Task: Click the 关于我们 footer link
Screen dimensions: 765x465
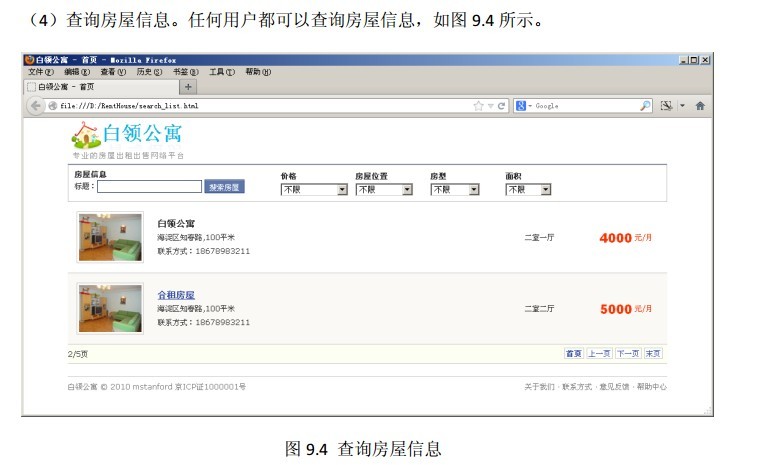Action: (539, 386)
